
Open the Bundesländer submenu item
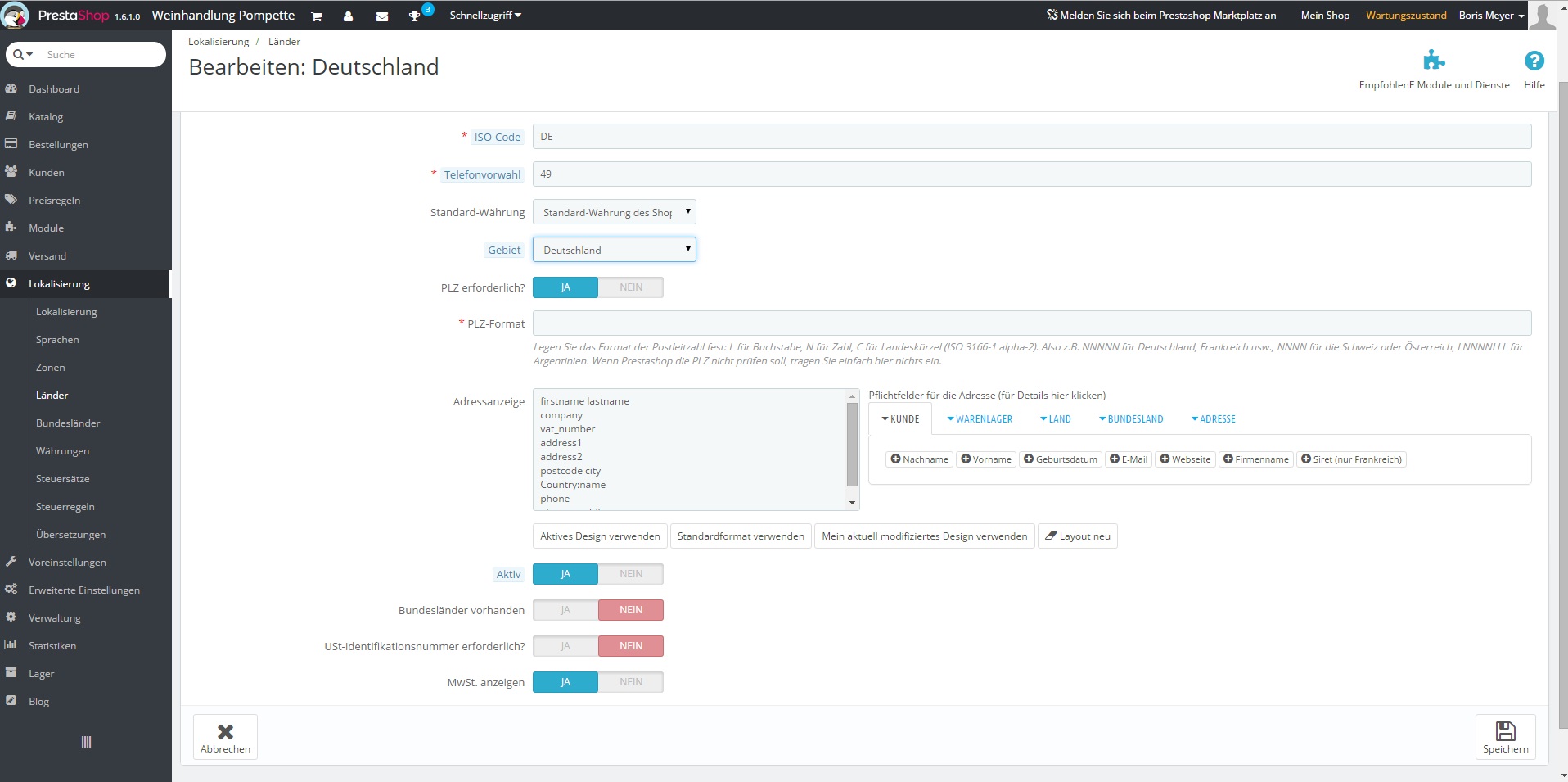coord(68,423)
